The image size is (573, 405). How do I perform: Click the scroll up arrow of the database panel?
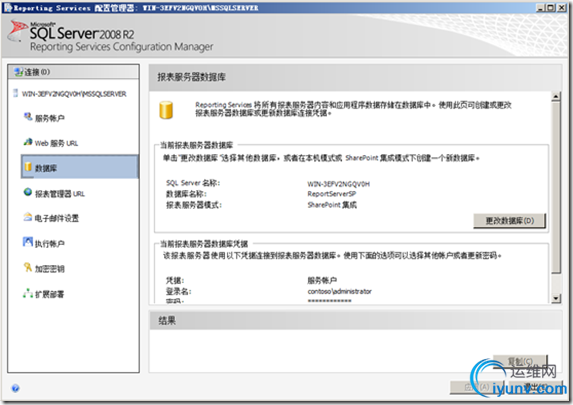pos(556,96)
